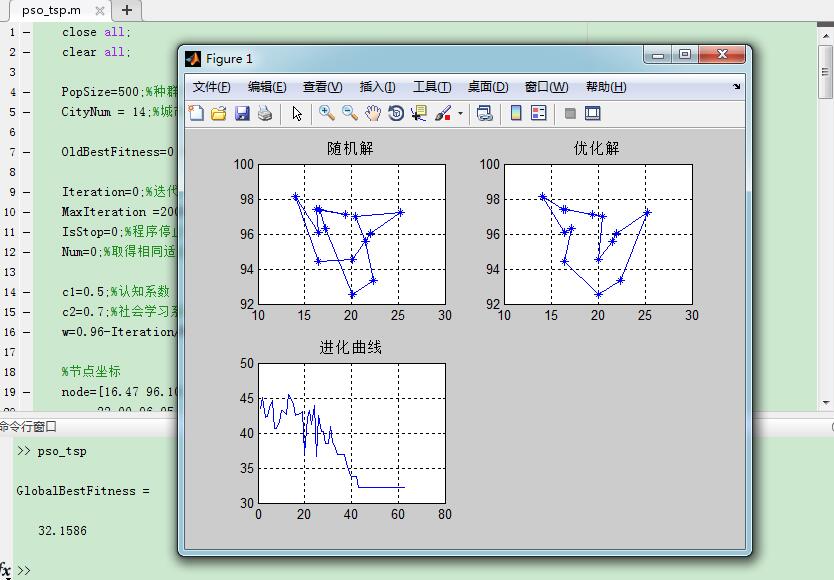The height and width of the screenshot is (580, 834).
Task: Click the Figure 1 title bar text
Action: click(229, 59)
